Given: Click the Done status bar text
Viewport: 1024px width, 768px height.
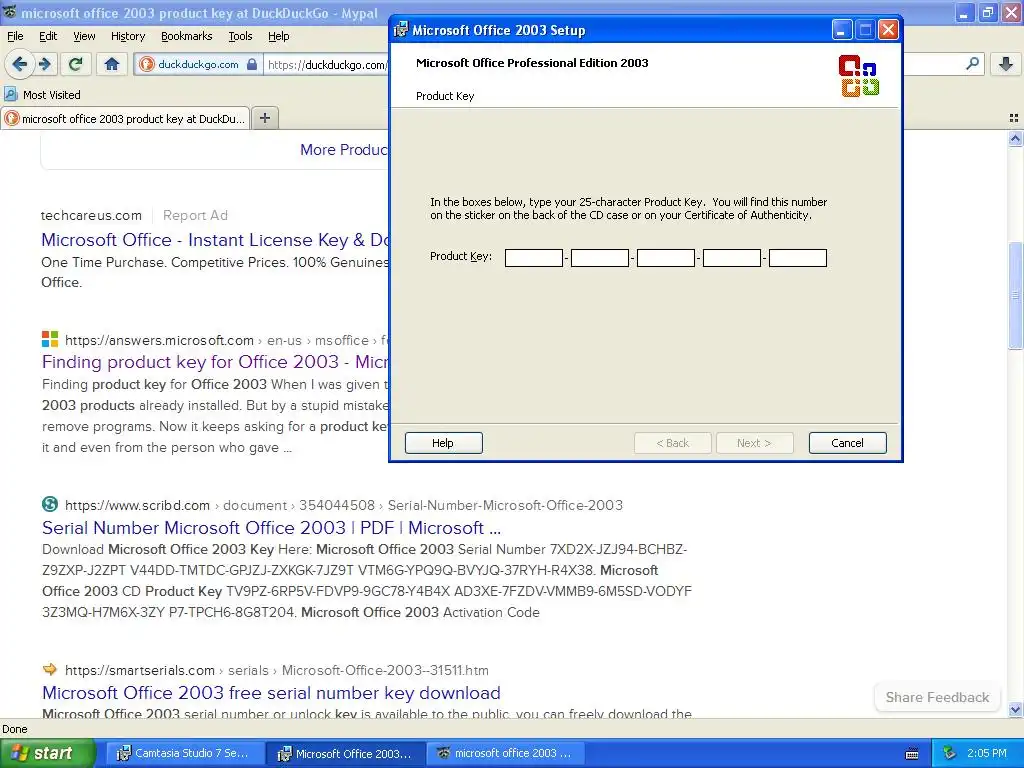Looking at the screenshot, I should point(14,729).
